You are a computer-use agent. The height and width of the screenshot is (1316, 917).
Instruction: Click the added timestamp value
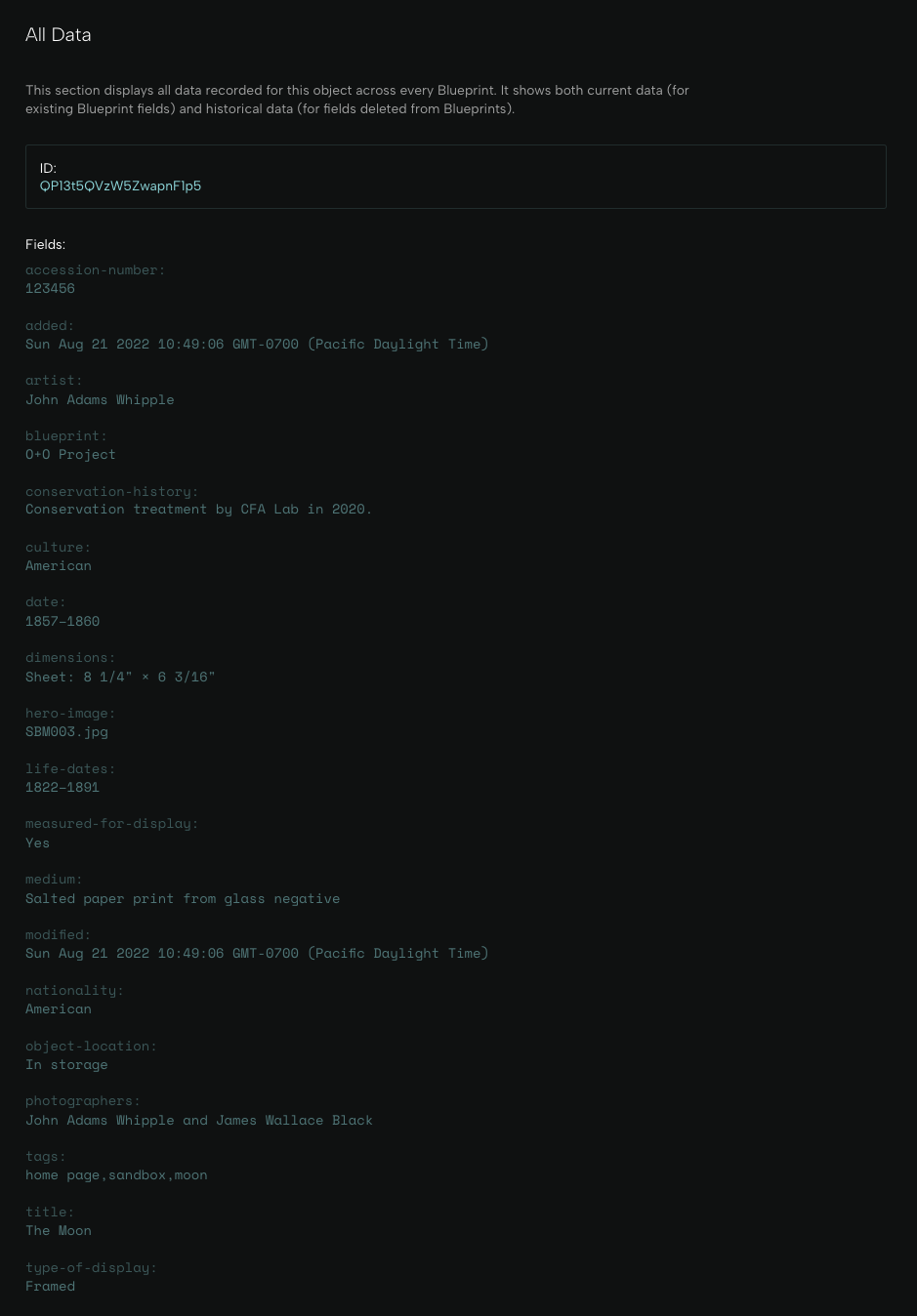tap(257, 344)
